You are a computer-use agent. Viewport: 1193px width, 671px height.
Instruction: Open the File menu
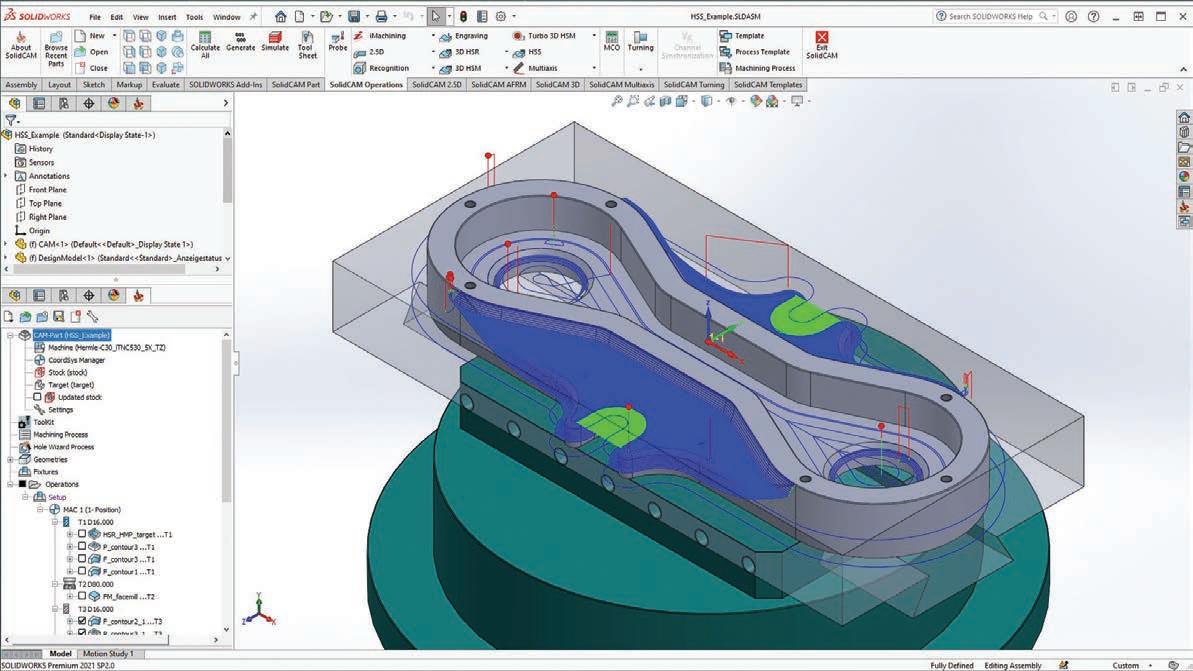click(94, 17)
